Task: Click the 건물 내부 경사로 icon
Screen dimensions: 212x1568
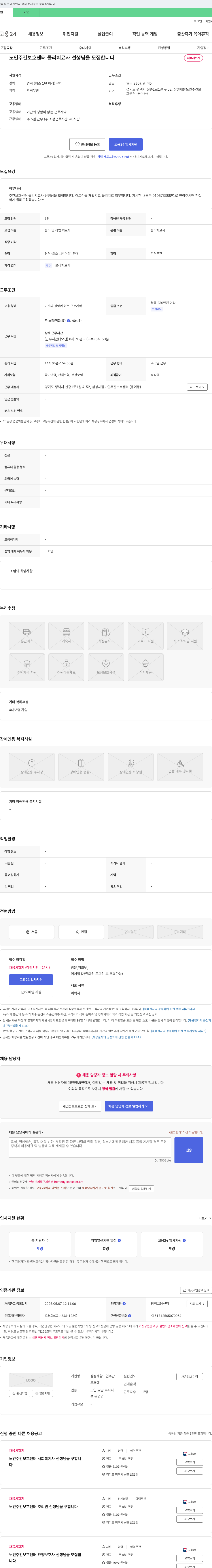Action: click(180, 767)
